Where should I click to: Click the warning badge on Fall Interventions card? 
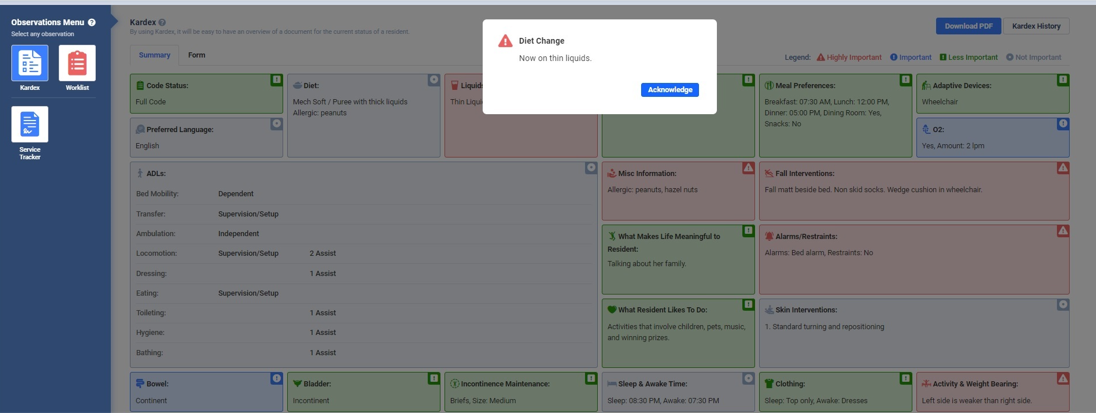(x=1063, y=168)
